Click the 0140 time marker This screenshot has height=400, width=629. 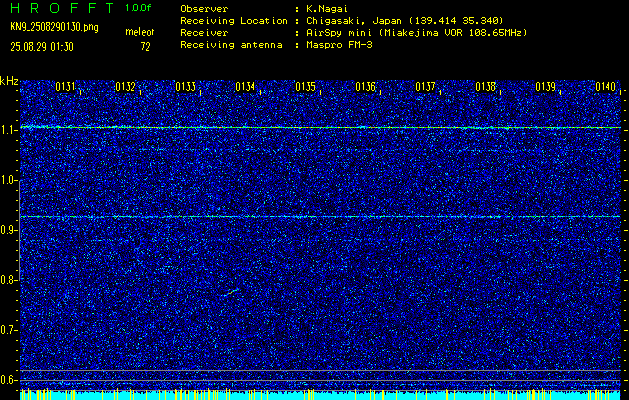pyautogui.click(x=605, y=87)
